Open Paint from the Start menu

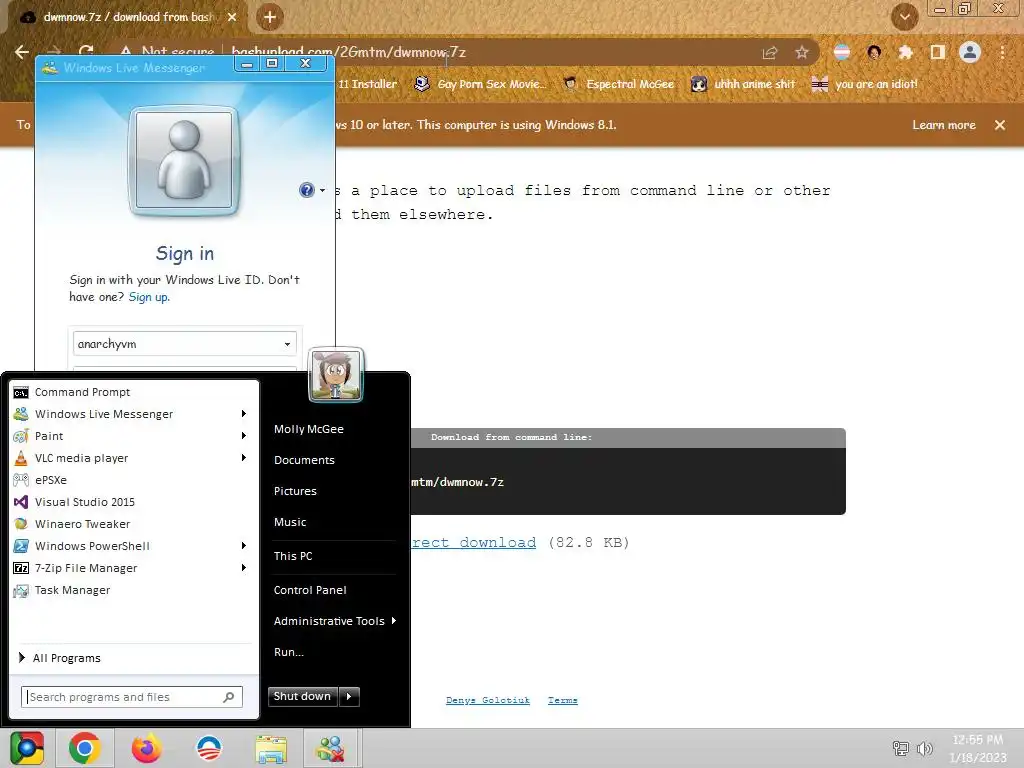click(x=49, y=436)
